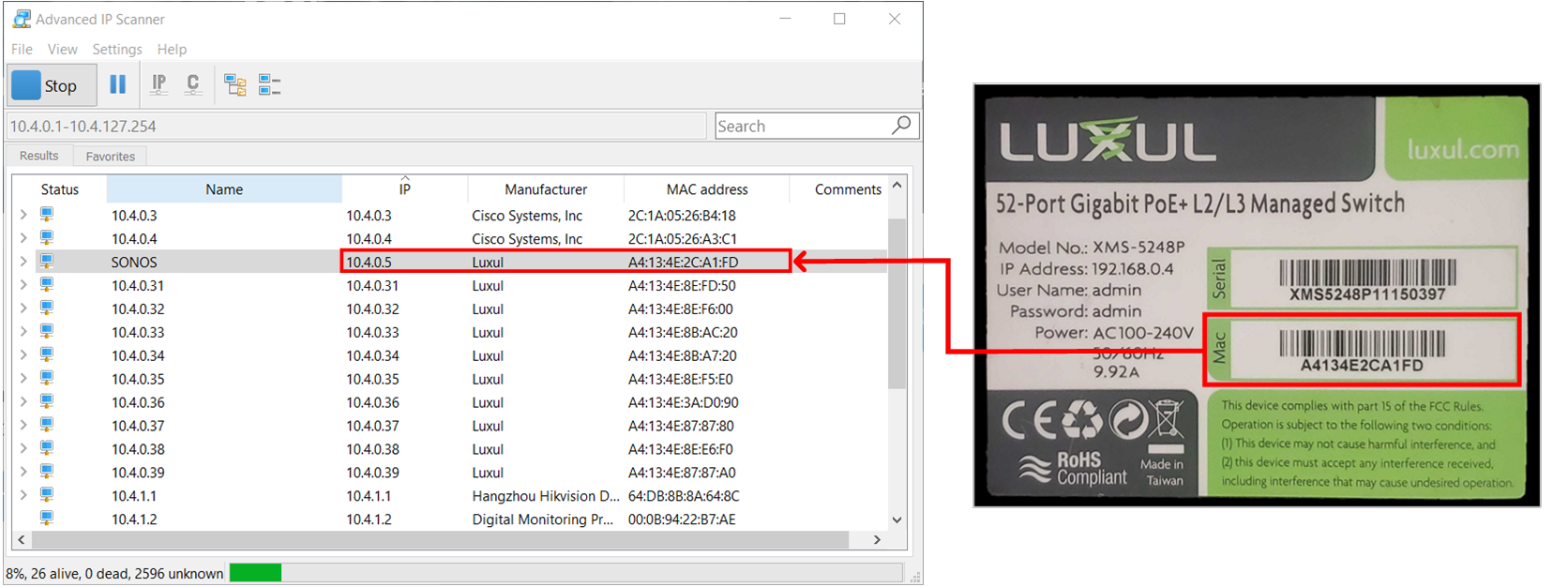This screenshot has height=587, width=1568.
Task: Expand the 10.4.0.34 device row
Action: [x=23, y=355]
